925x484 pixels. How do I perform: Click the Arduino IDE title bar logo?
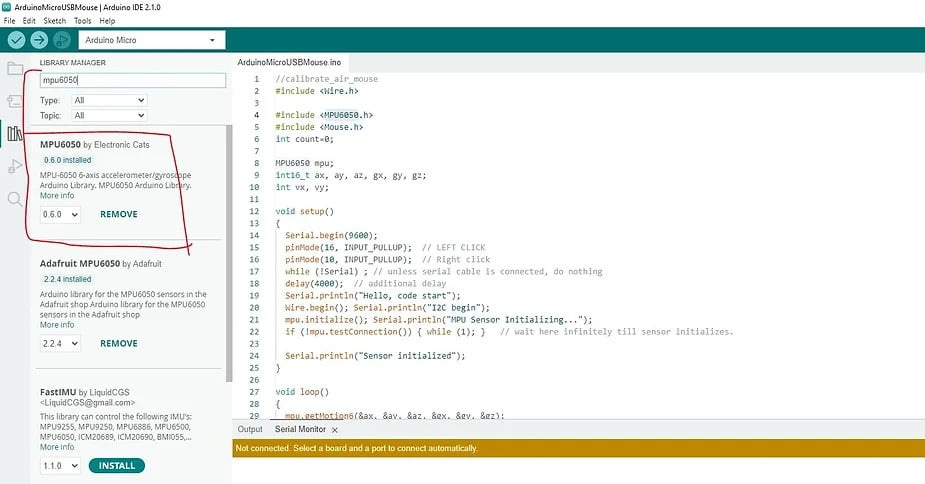[x=6, y=7]
